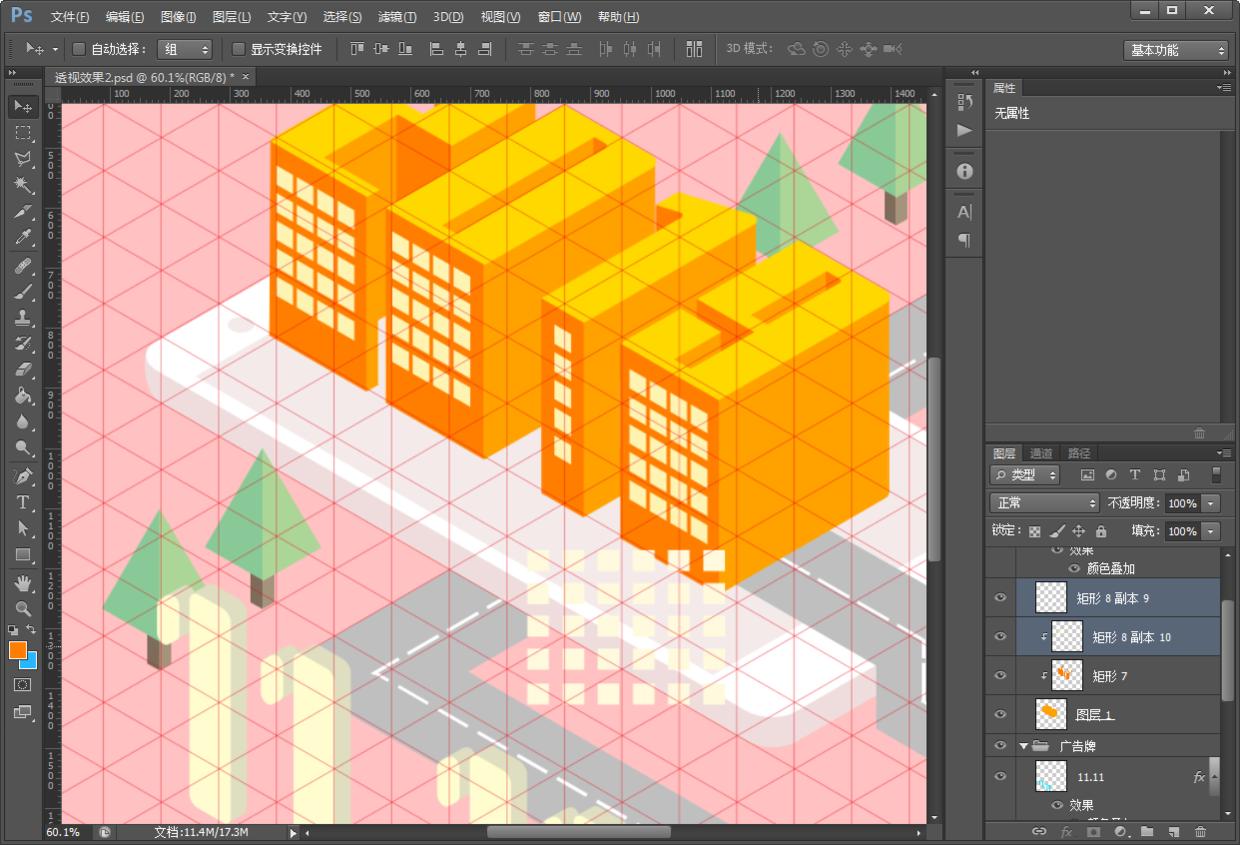1240x845 pixels.
Task: Click the orange foreground color swatch
Action: click(18, 650)
